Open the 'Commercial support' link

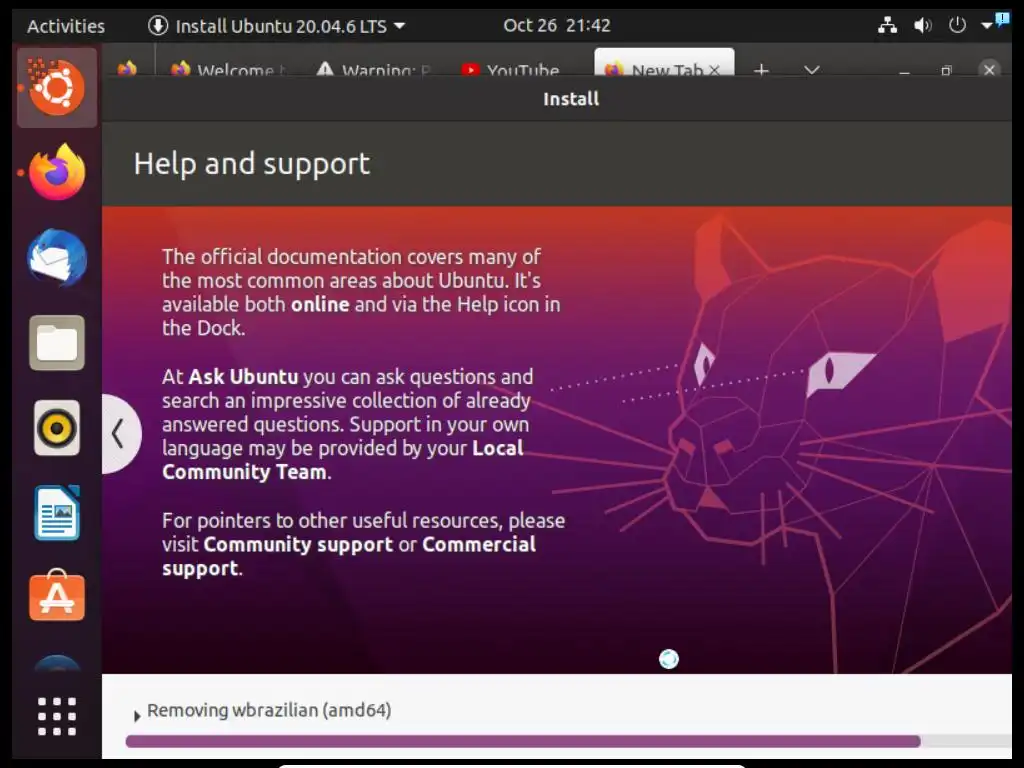click(349, 556)
